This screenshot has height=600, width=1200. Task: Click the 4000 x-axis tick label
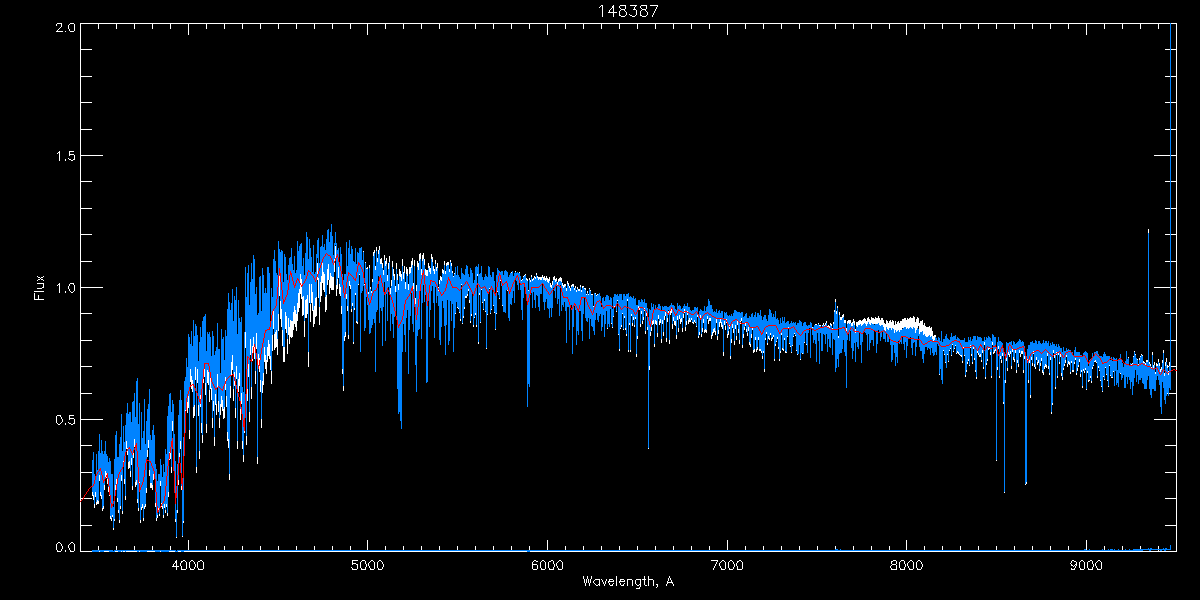[188, 563]
